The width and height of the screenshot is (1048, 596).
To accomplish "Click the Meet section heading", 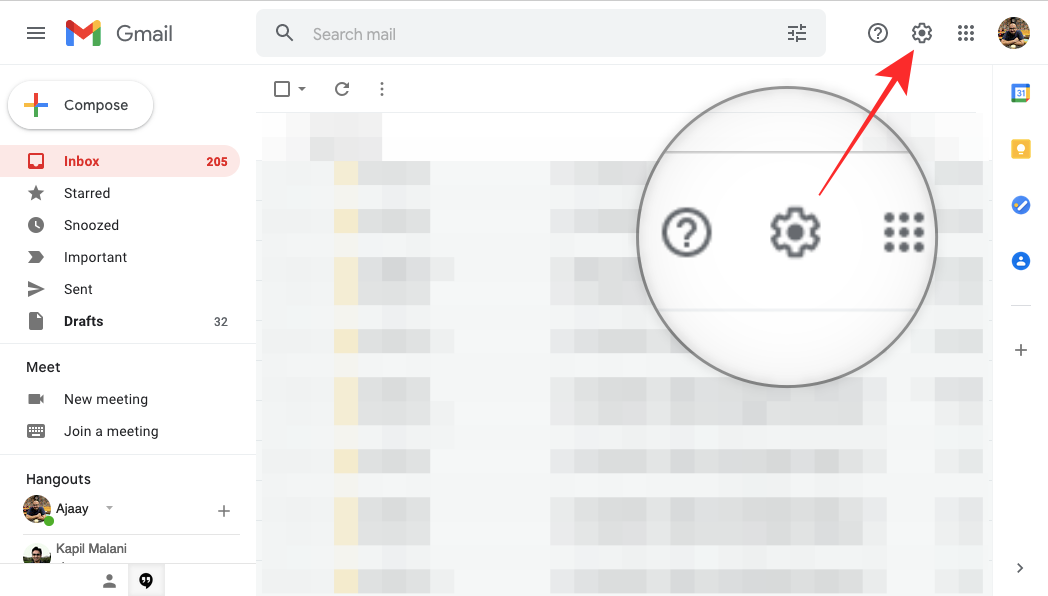I will 43,367.
